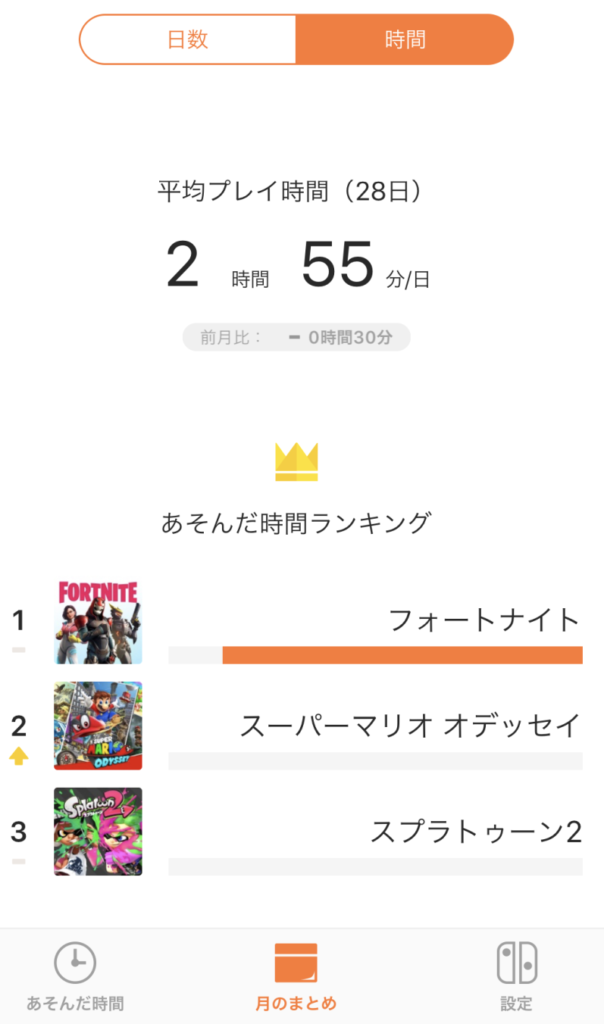Tap the 平均プレイ時間（28日） heading

290,191
